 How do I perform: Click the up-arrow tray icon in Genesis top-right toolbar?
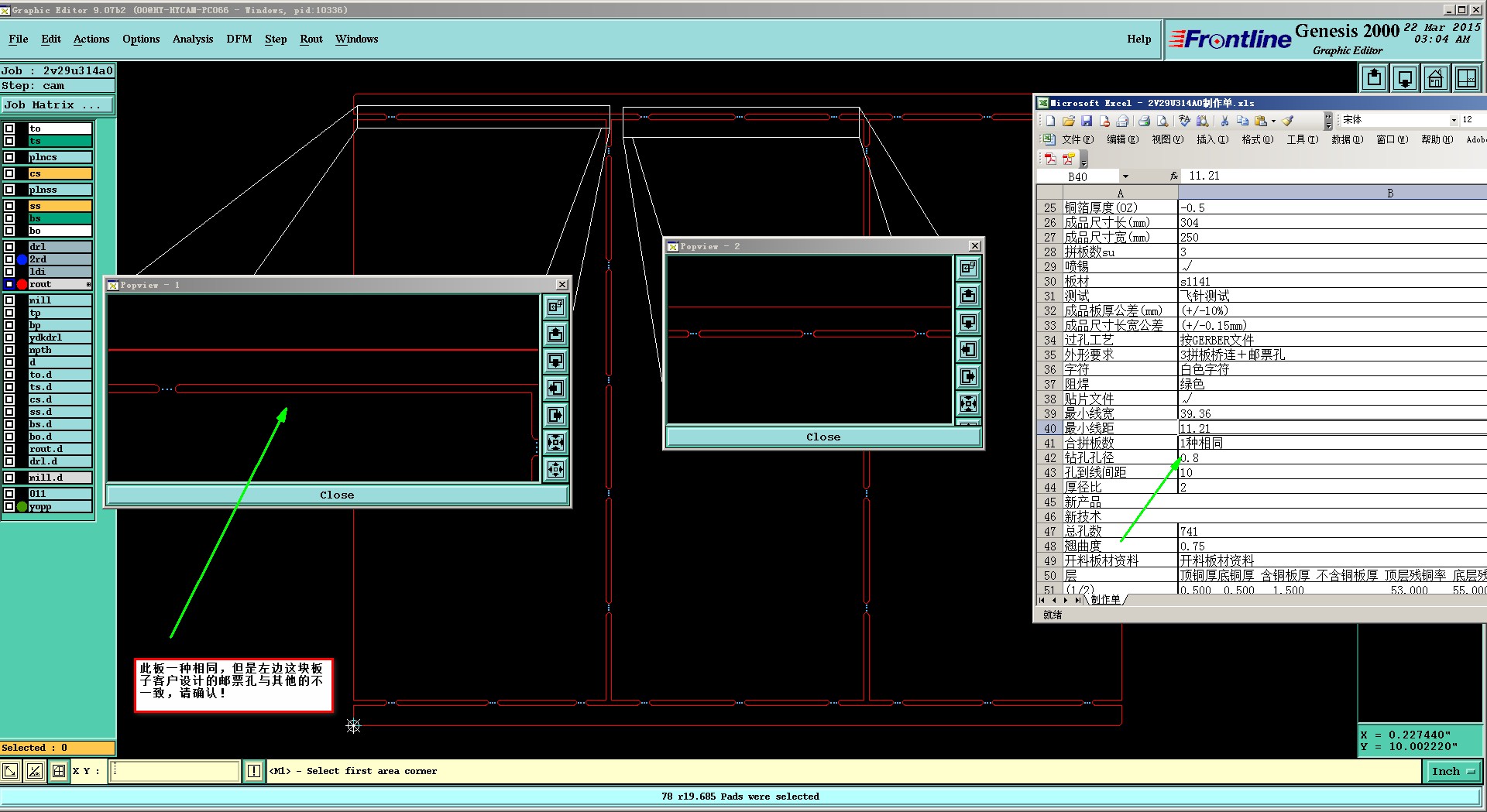(1374, 78)
